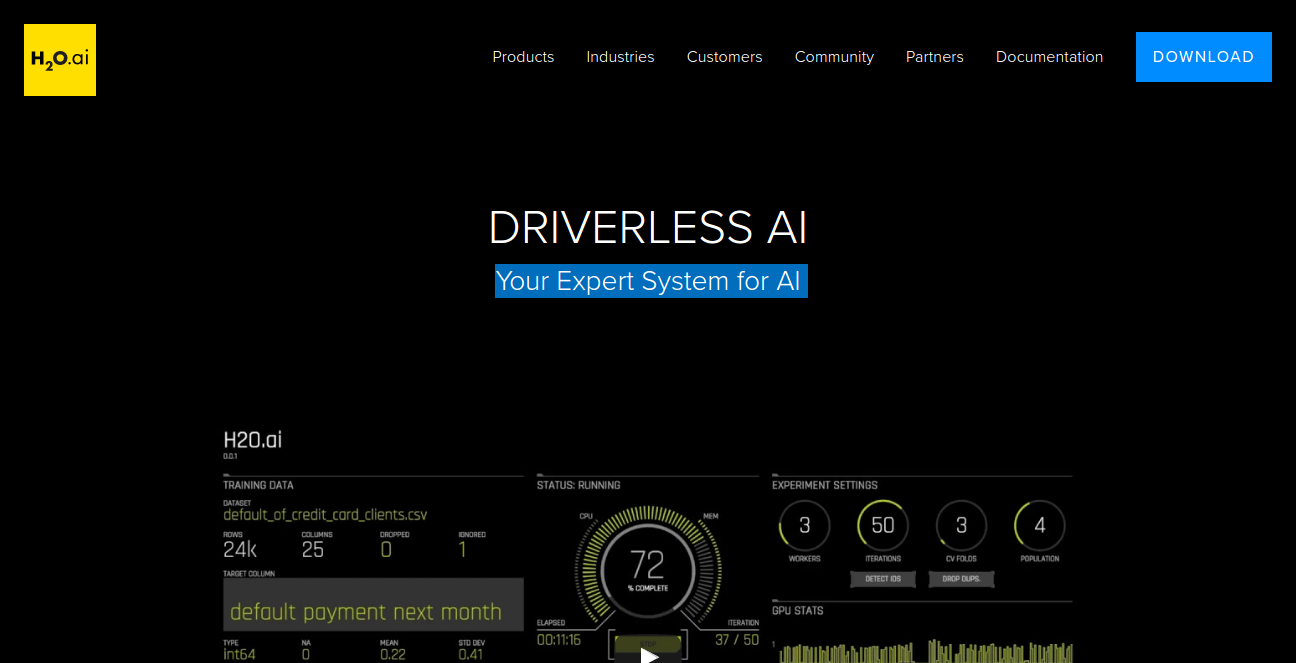
Task: Open the Community menu
Action: point(834,57)
